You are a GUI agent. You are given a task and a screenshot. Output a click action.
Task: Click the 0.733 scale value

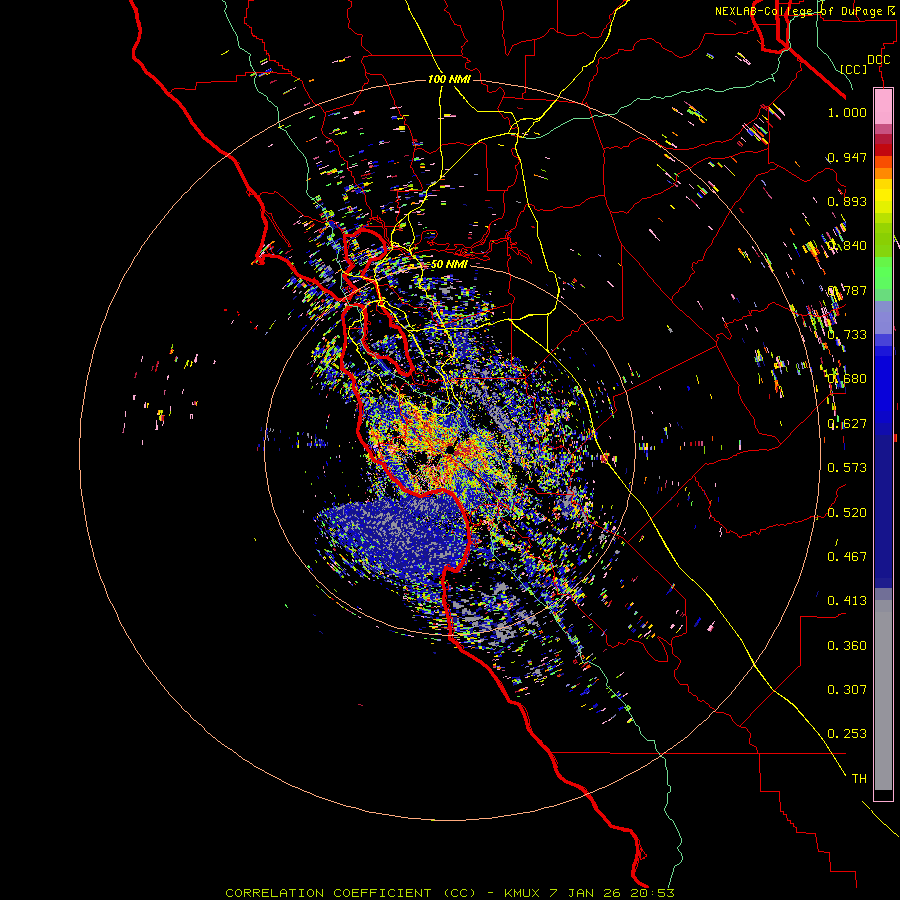pyautogui.click(x=847, y=335)
